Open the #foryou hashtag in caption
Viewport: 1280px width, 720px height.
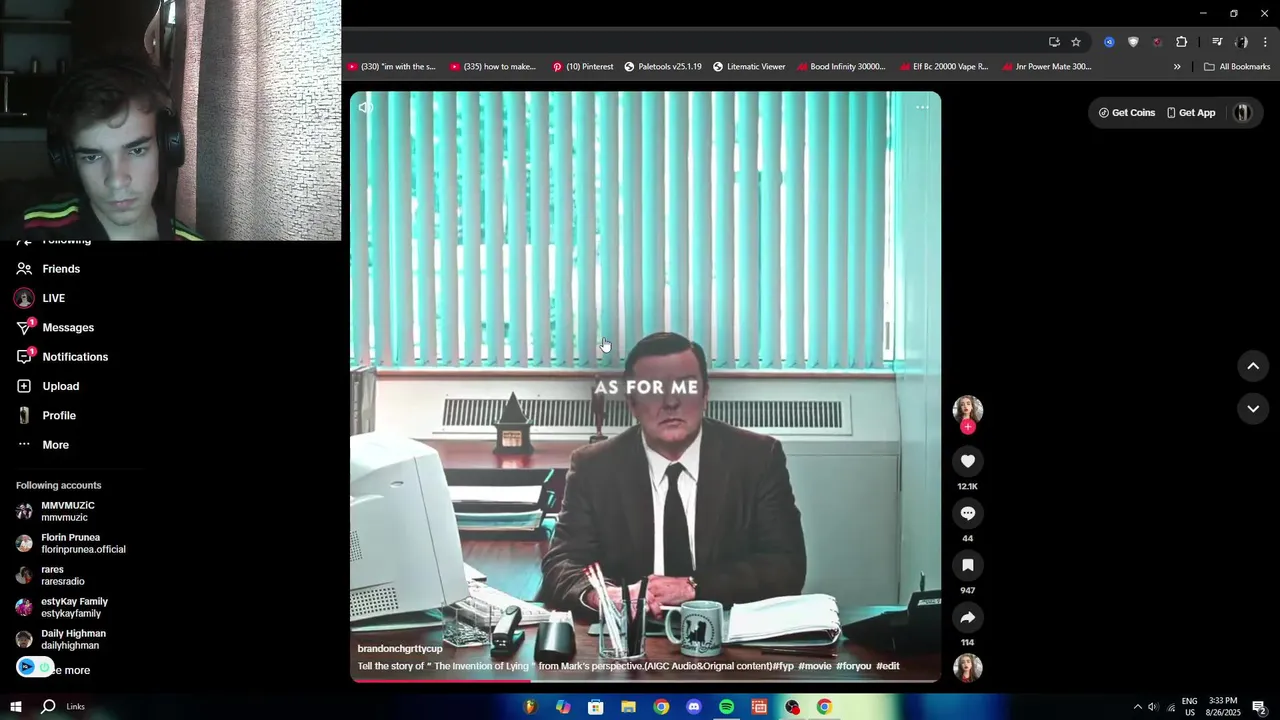tap(854, 666)
